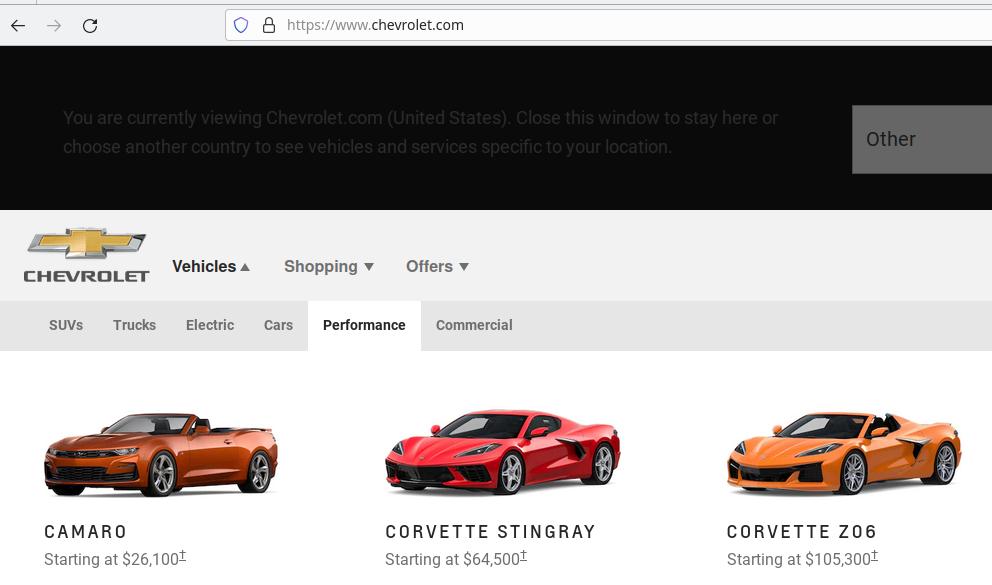Click the Other country button

922,139
